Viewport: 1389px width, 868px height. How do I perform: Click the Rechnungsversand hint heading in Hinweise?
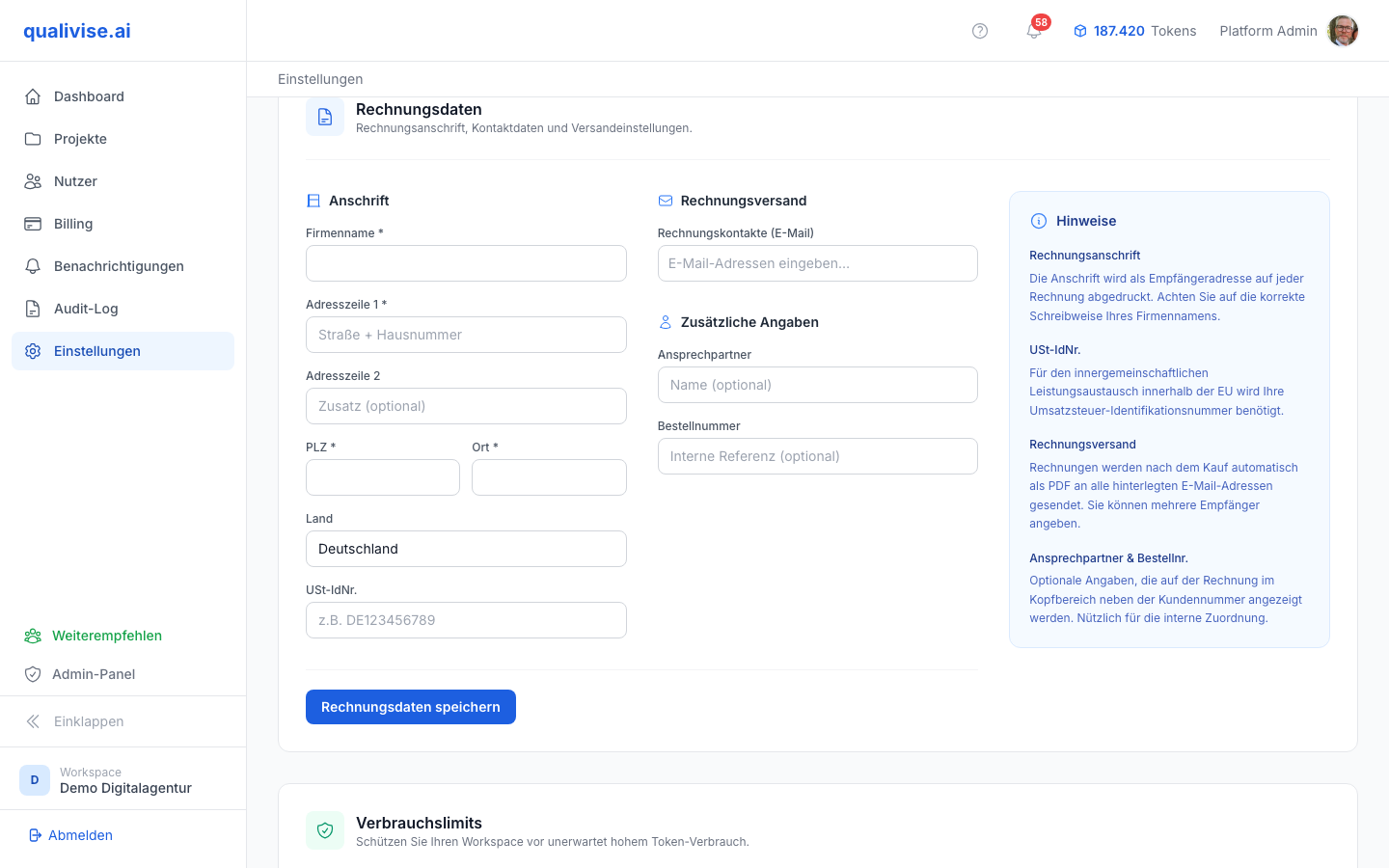pyautogui.click(x=1082, y=445)
